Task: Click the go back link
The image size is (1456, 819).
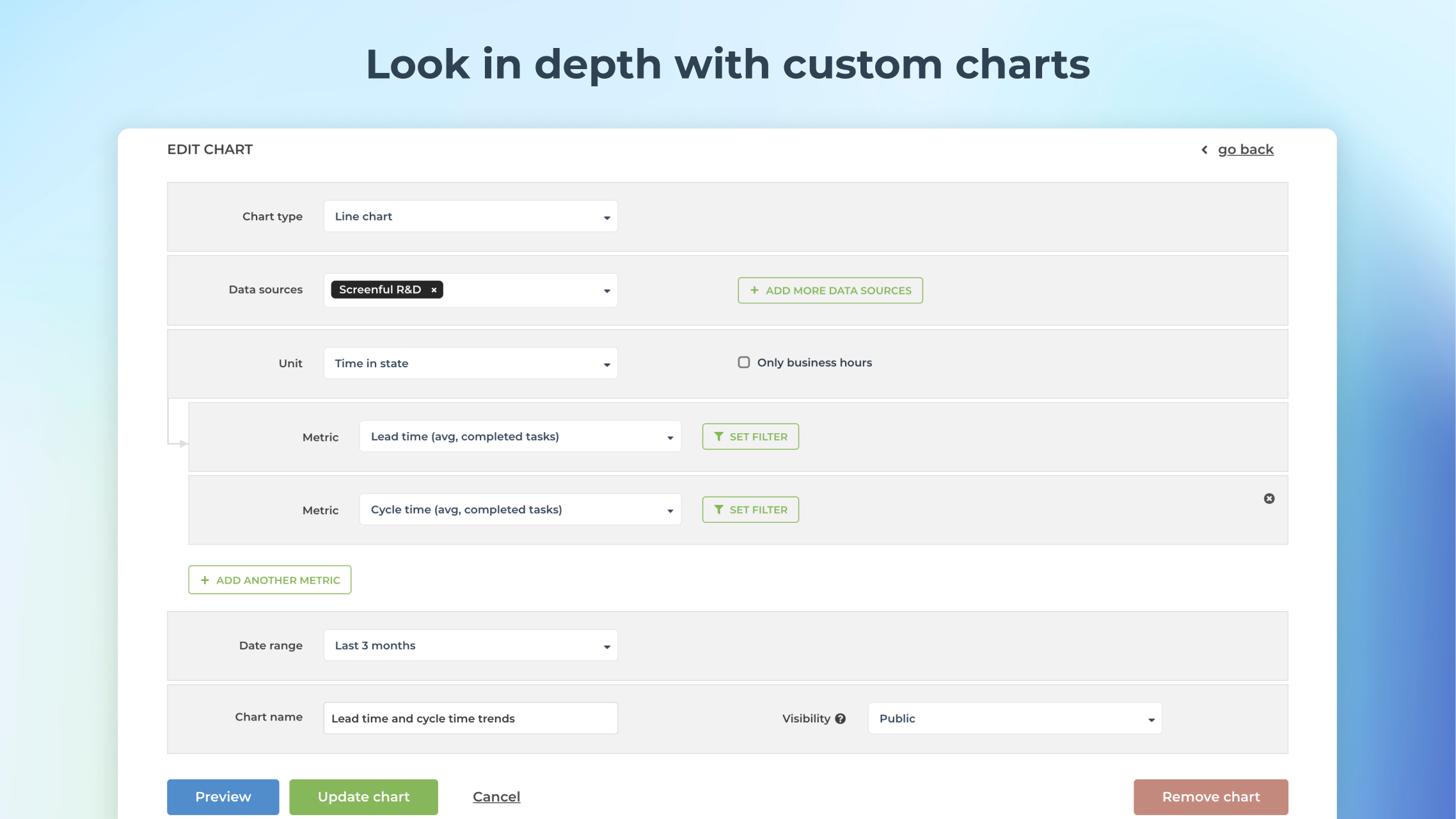Action: tap(1246, 149)
